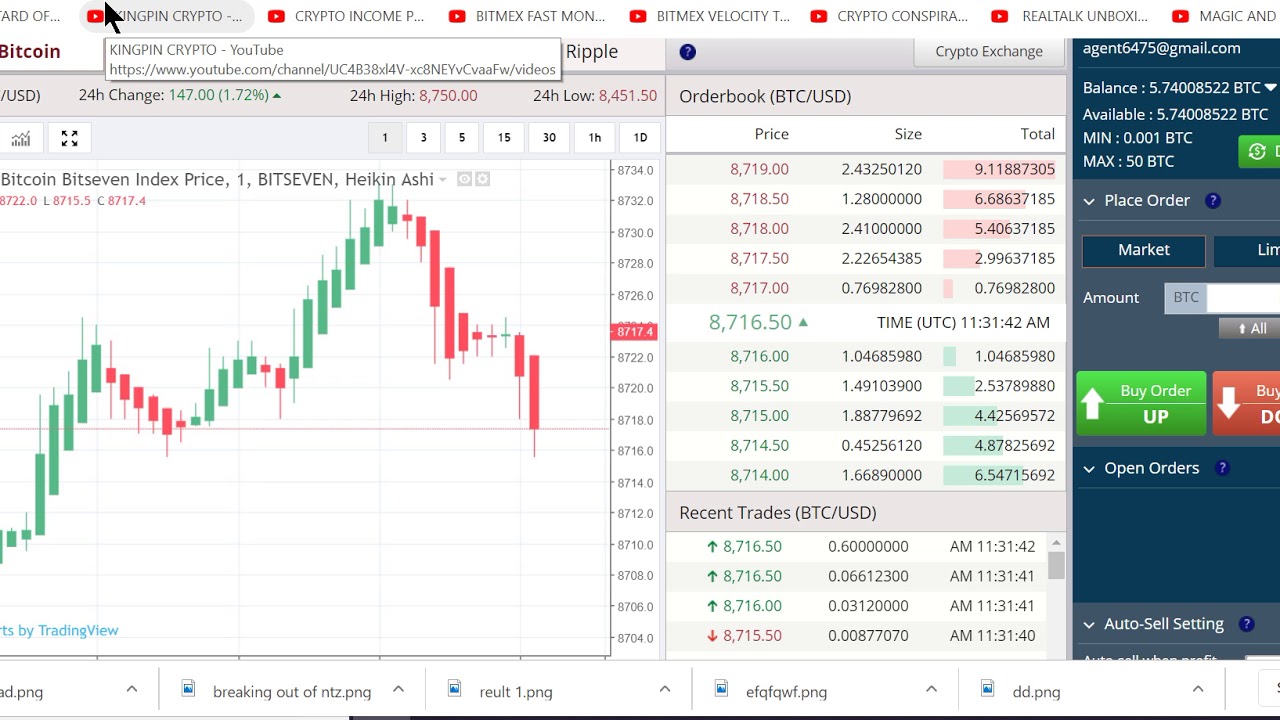Select the 15 minute chart interval
This screenshot has height=720, width=1280.
[504, 138]
